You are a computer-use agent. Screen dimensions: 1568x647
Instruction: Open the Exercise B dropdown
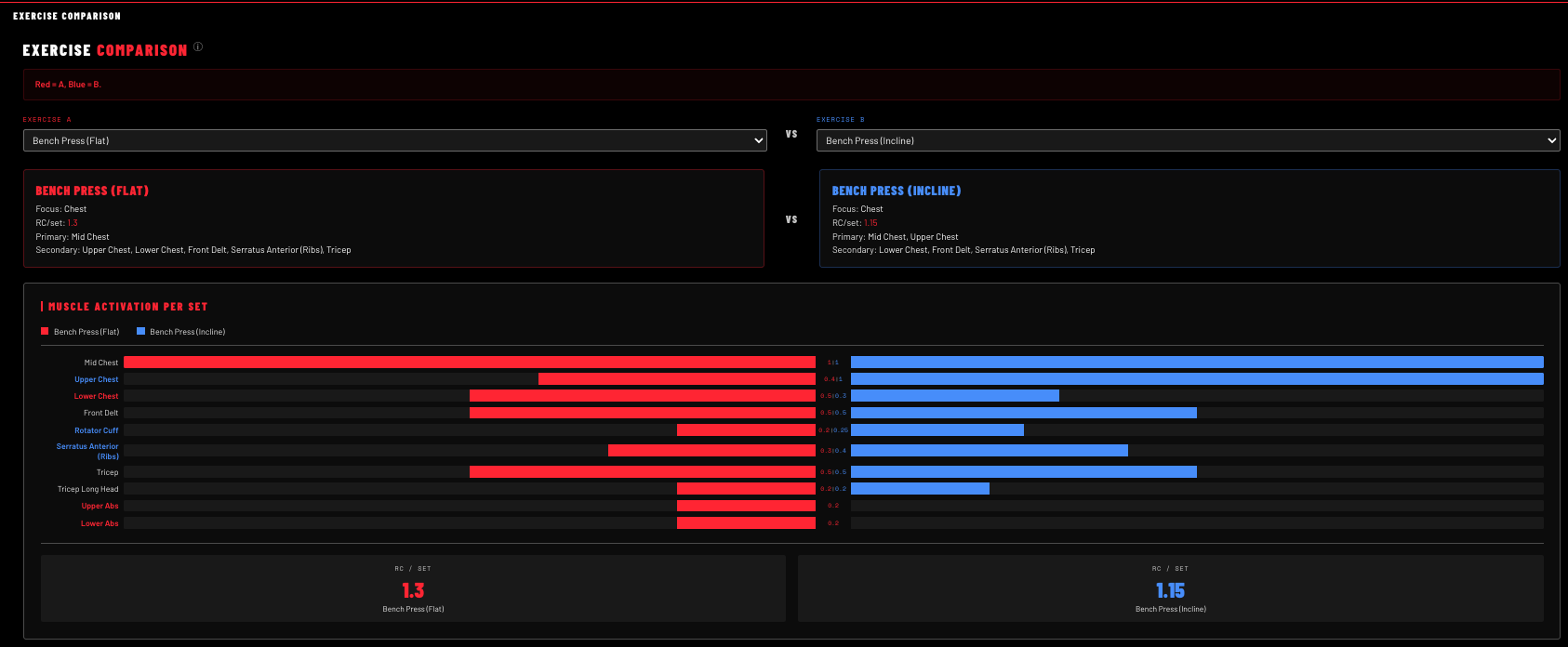pyautogui.click(x=1189, y=140)
